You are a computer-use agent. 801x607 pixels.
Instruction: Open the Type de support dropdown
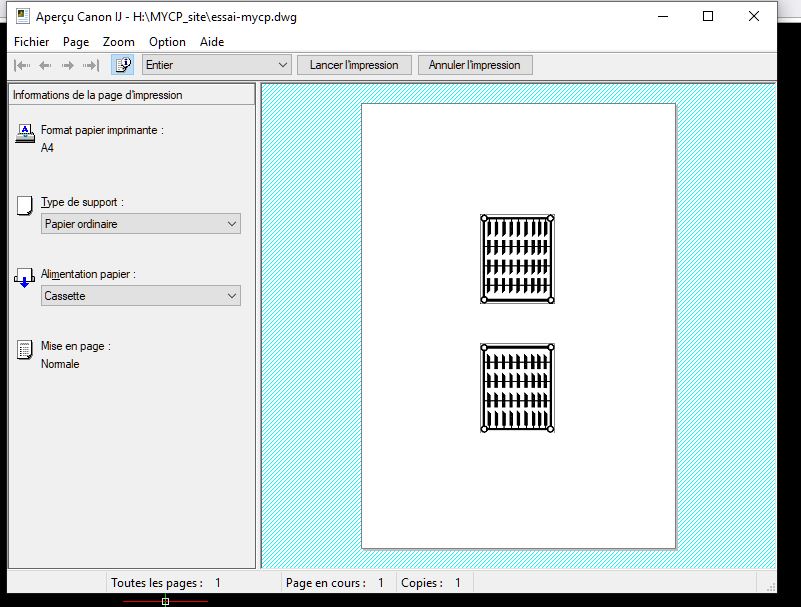[x=140, y=224]
